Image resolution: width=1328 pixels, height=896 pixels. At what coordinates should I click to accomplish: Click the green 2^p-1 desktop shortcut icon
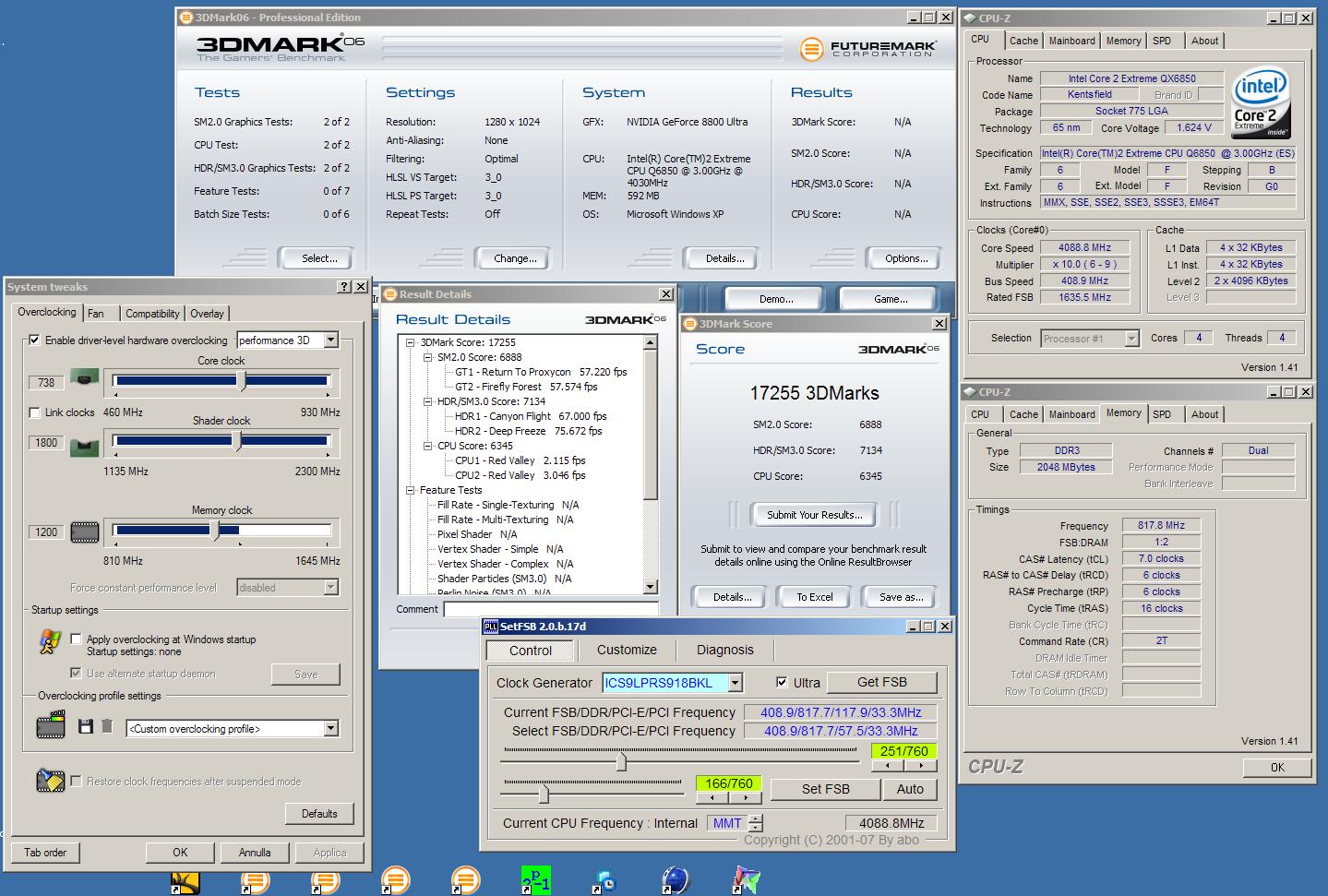(x=535, y=880)
